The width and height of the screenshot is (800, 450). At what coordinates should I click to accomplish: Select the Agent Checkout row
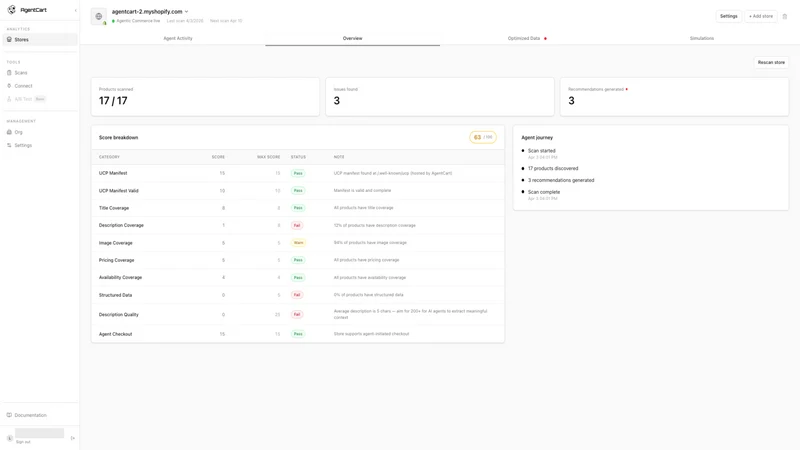tap(298, 334)
